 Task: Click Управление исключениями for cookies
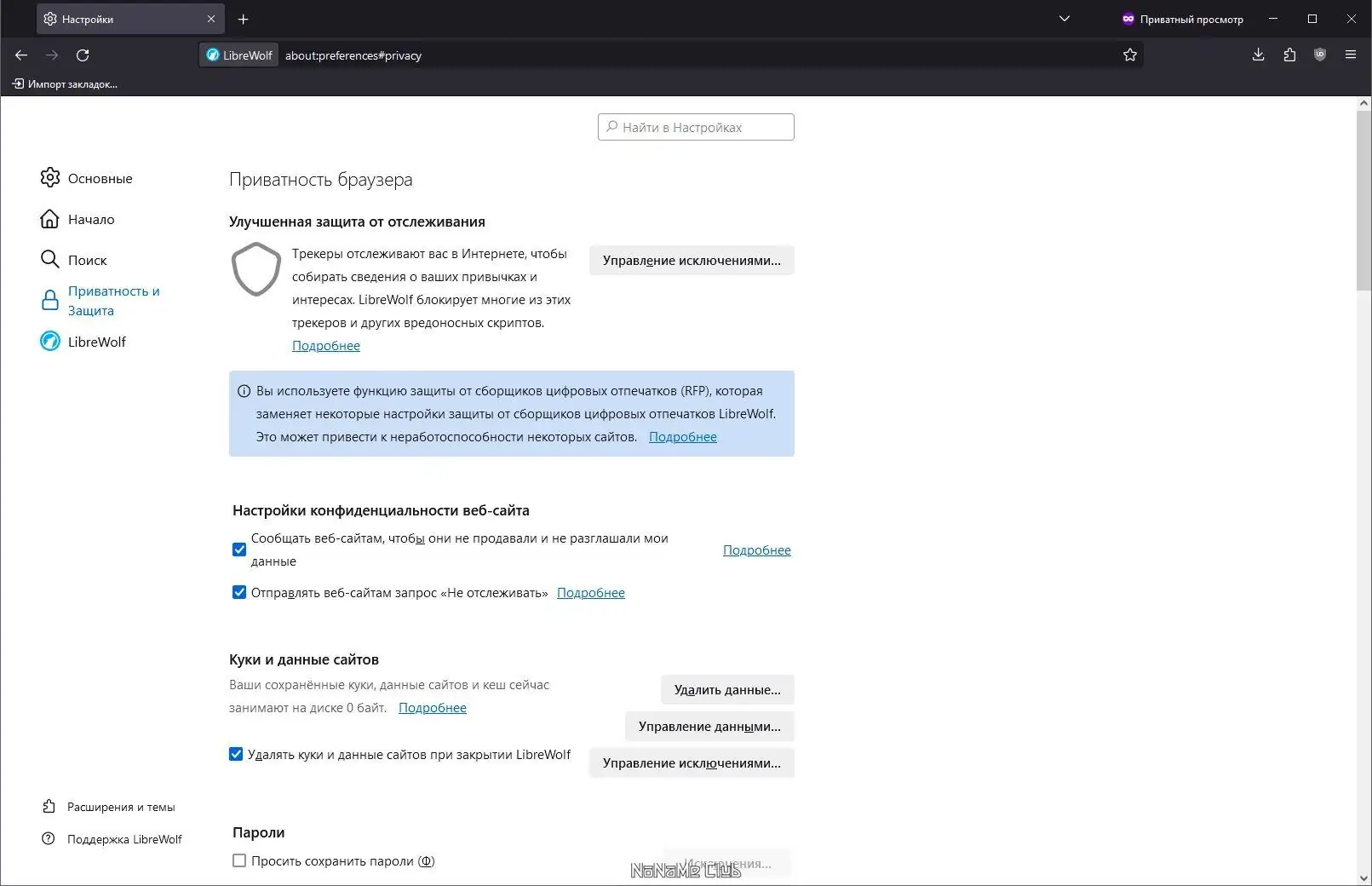point(692,763)
